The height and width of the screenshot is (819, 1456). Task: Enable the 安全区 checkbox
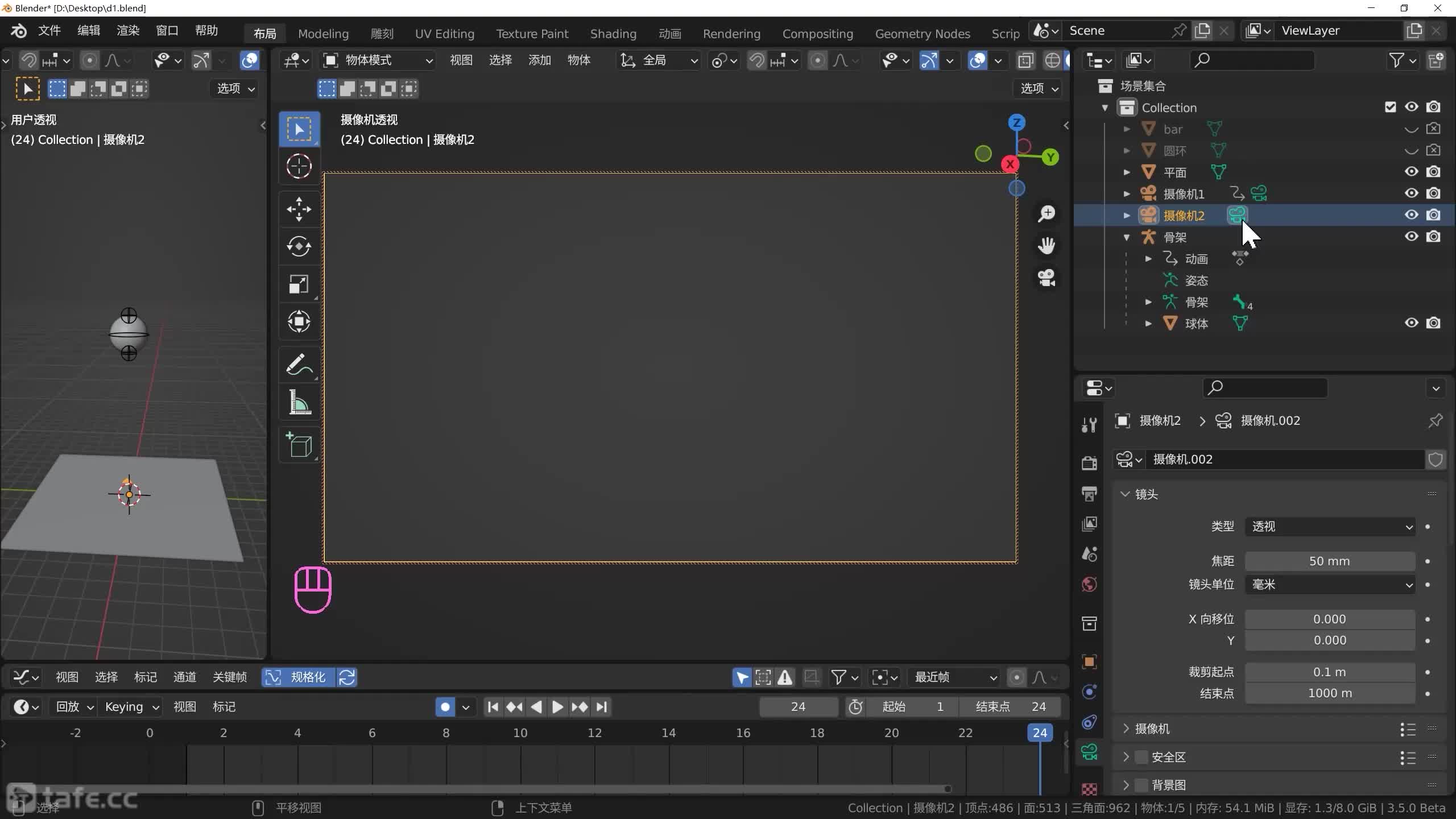(1141, 757)
